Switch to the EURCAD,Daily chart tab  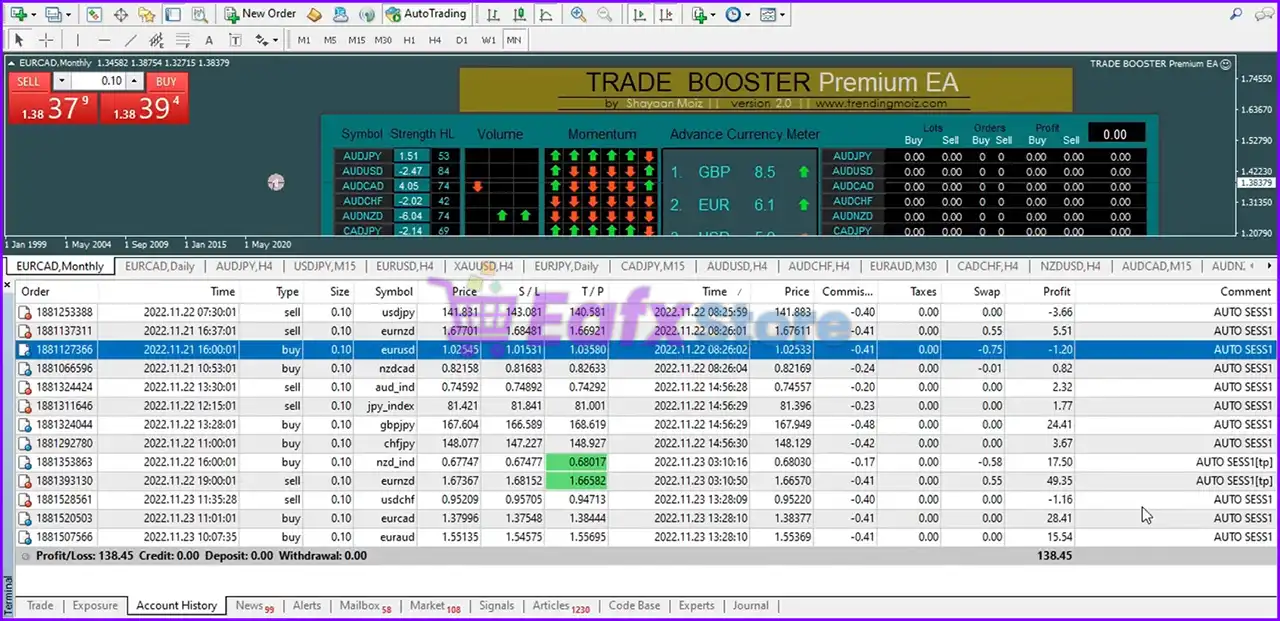[x=161, y=266]
